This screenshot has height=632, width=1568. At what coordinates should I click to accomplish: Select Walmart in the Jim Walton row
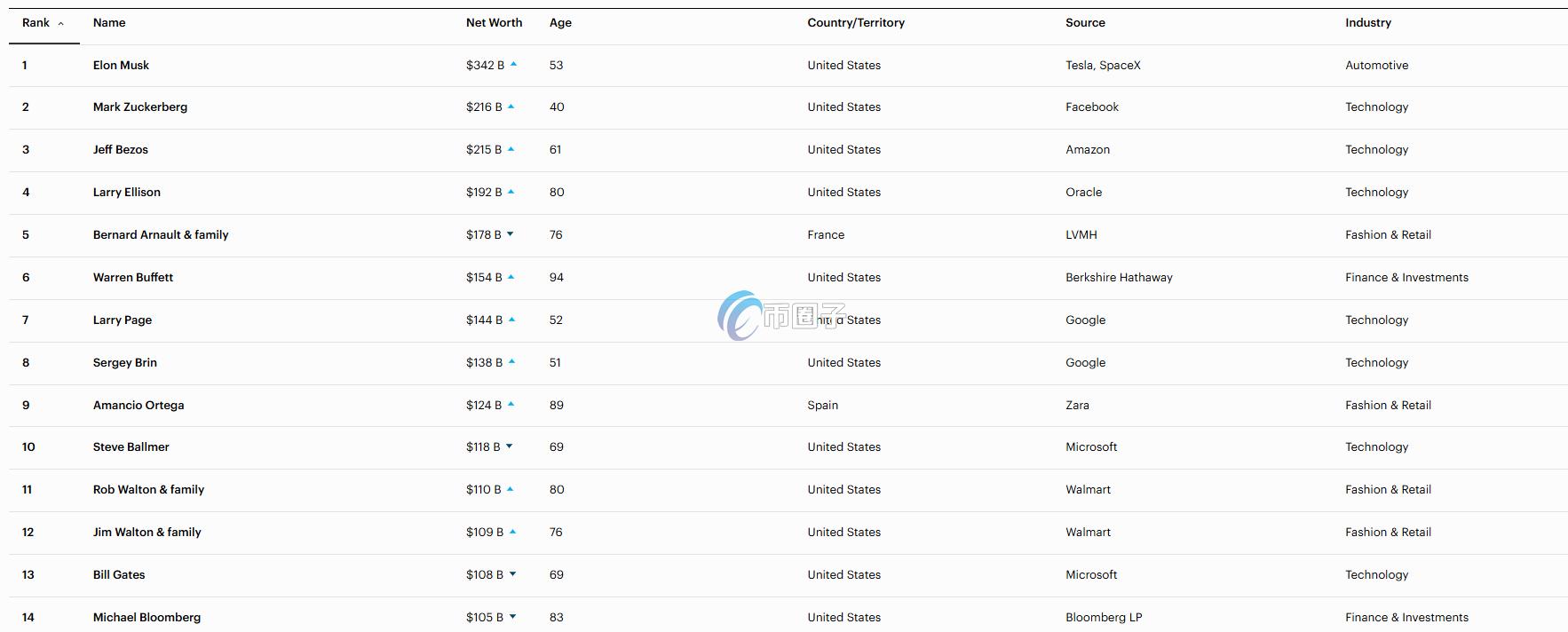pyautogui.click(x=1088, y=533)
